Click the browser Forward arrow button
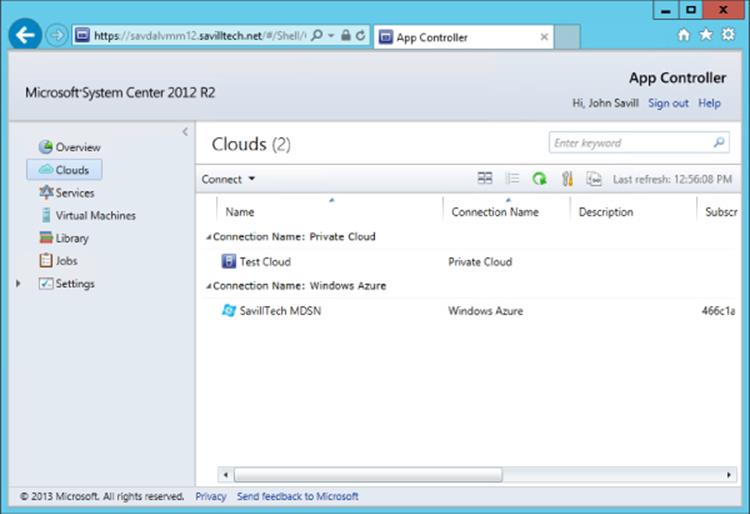750x514 pixels. [56, 35]
